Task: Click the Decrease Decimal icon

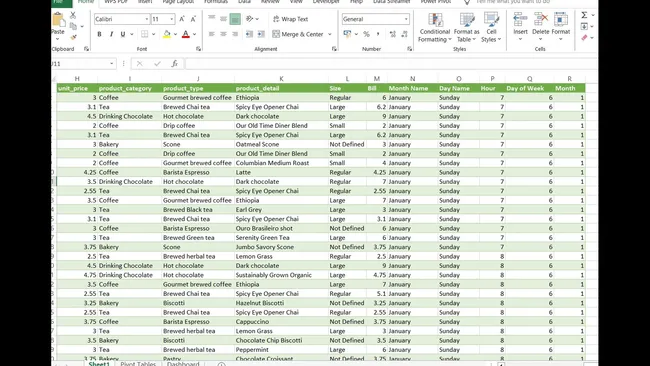Action: point(405,34)
